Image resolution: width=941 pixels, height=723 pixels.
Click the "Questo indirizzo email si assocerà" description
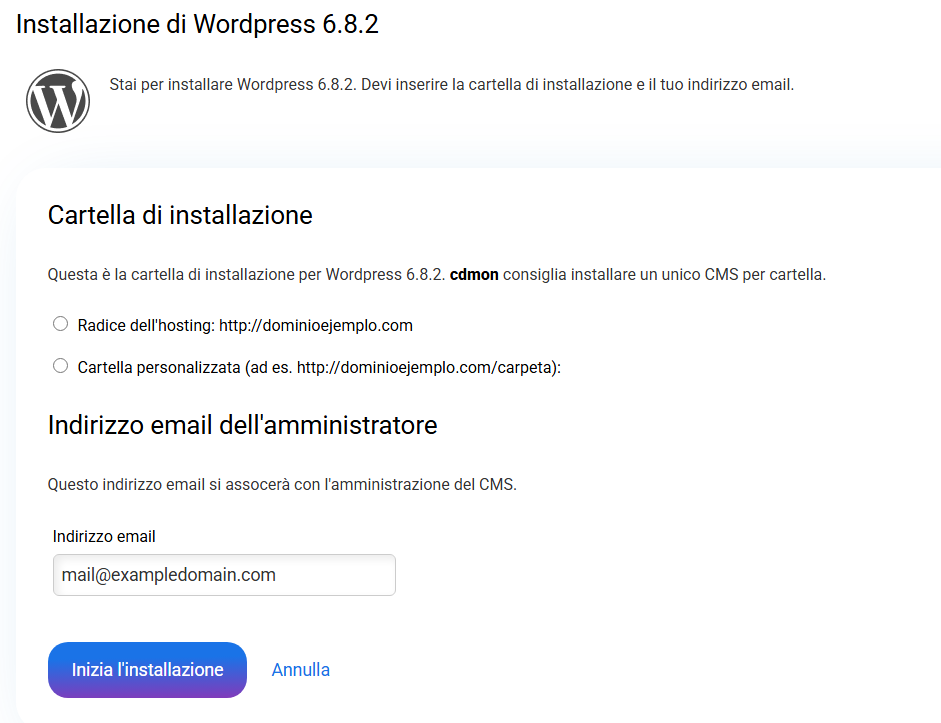[282, 485]
